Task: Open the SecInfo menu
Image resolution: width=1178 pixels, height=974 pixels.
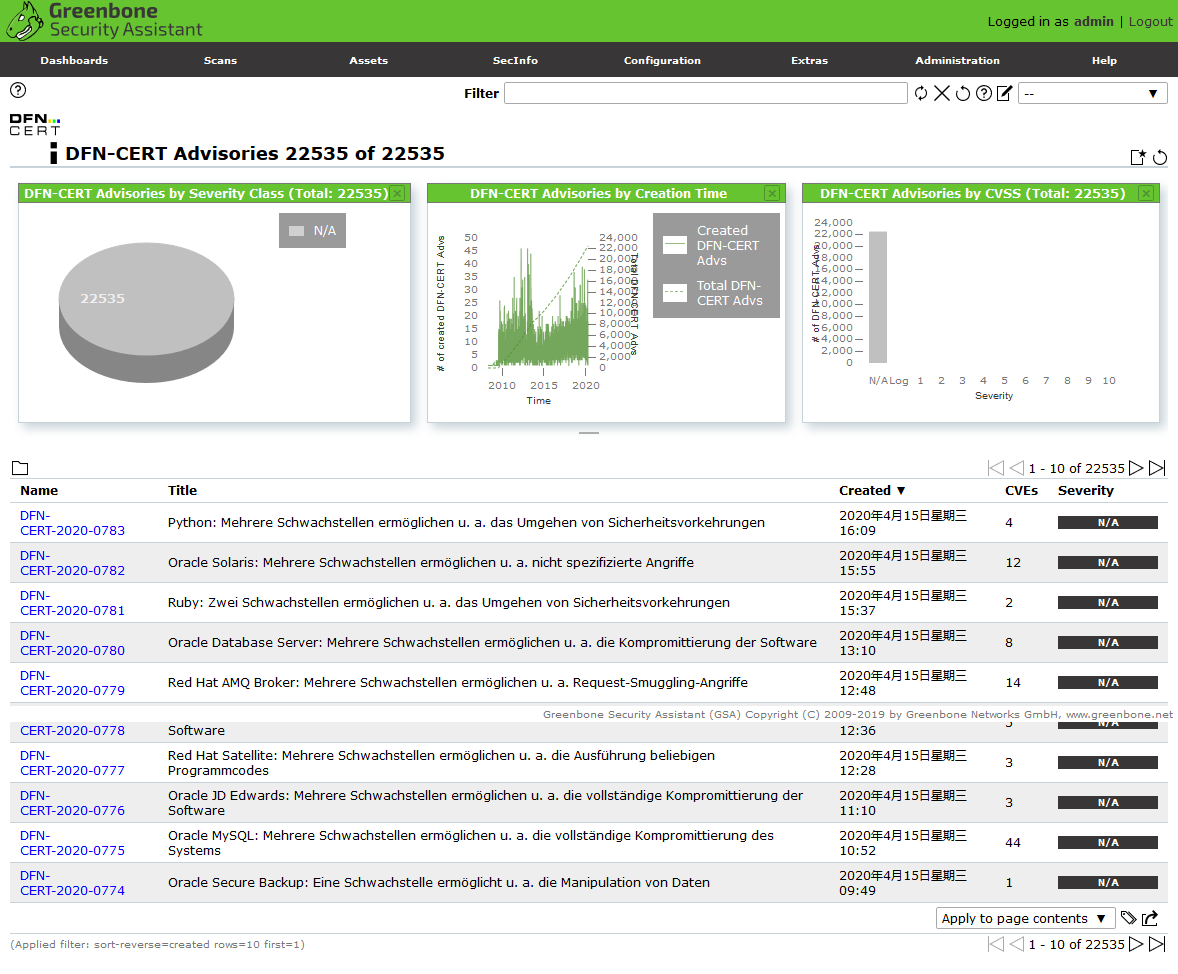Action: pos(515,60)
